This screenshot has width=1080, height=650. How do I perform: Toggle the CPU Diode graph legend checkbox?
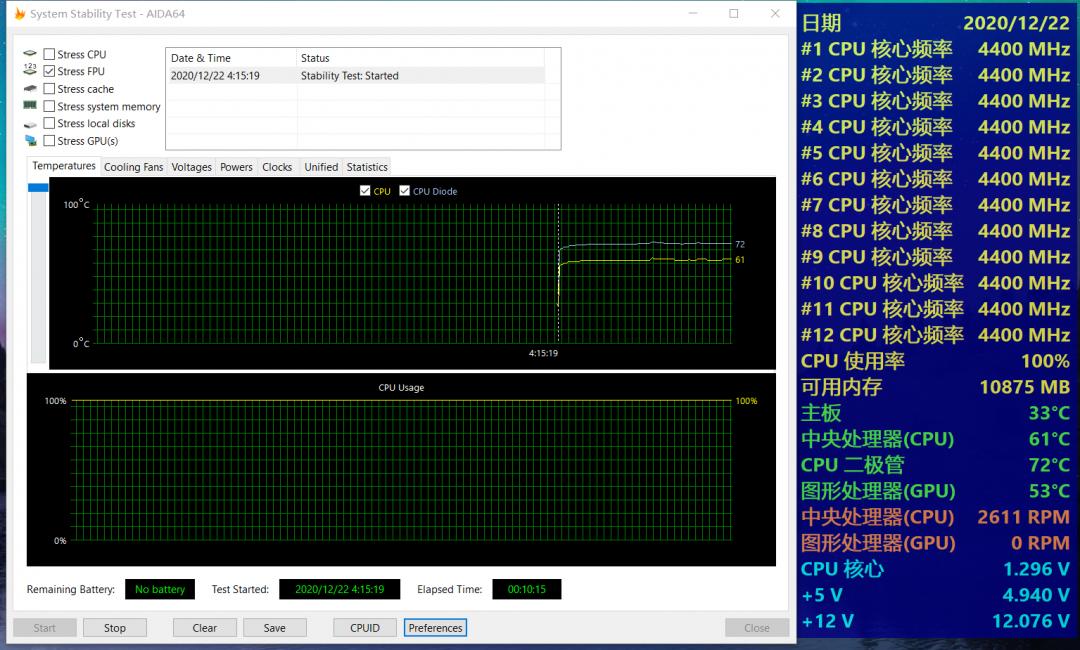pos(405,191)
